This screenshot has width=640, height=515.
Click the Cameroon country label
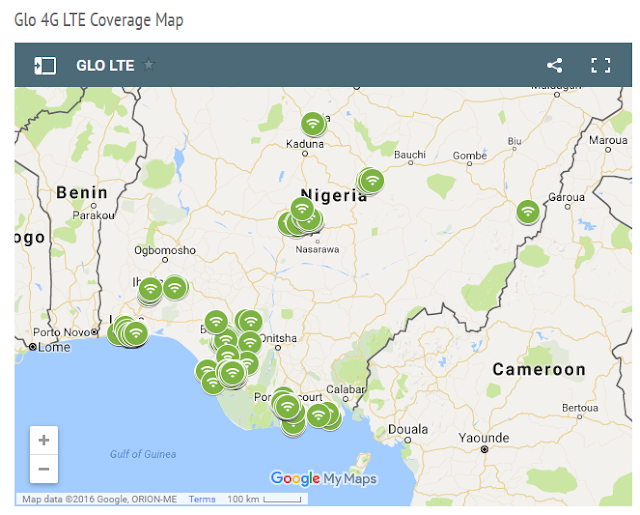[x=539, y=370]
